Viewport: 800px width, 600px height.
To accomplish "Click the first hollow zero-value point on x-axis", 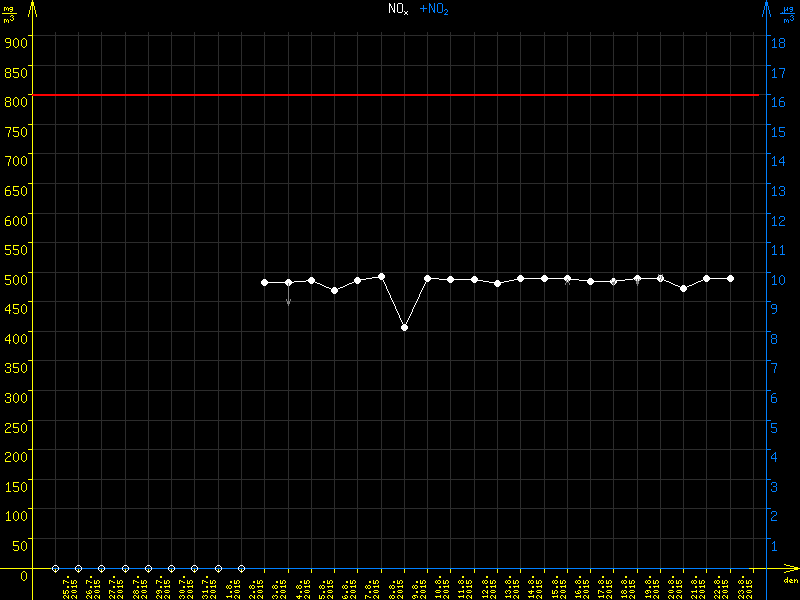I will click(55, 568).
